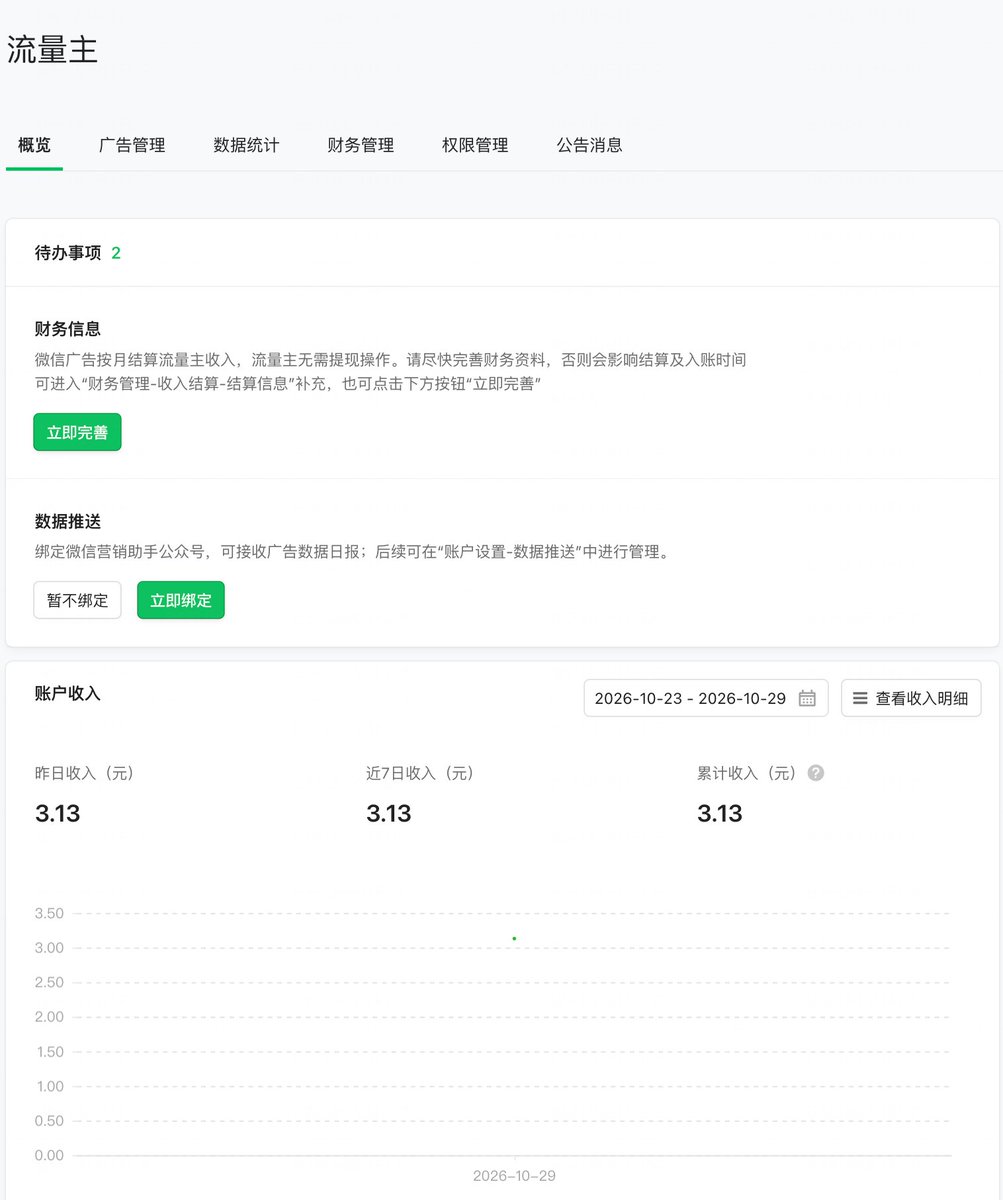Screen dimensions: 1003x1200
Task: Click the 可进入“财务管理-收入结算-结算信息”补充 line
Action: click(288, 384)
